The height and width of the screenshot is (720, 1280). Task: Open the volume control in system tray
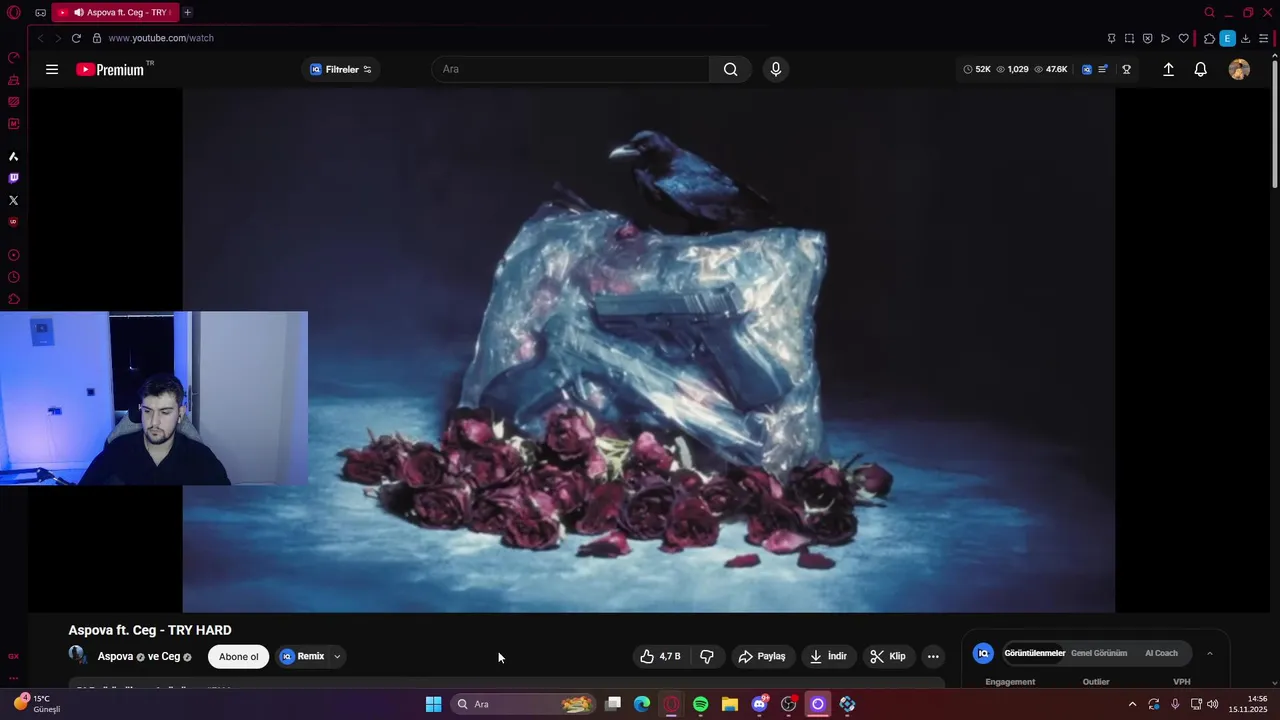pos(1213,704)
